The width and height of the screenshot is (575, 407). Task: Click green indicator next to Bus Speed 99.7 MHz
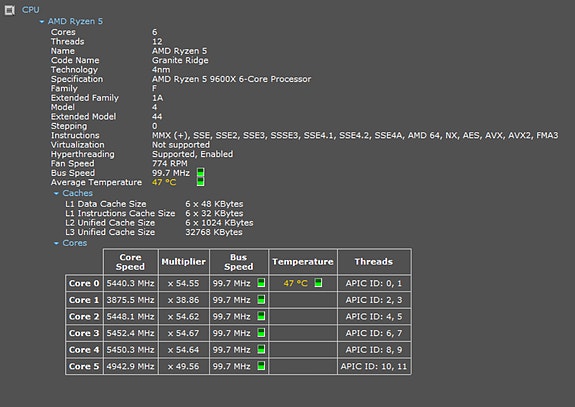(201, 172)
